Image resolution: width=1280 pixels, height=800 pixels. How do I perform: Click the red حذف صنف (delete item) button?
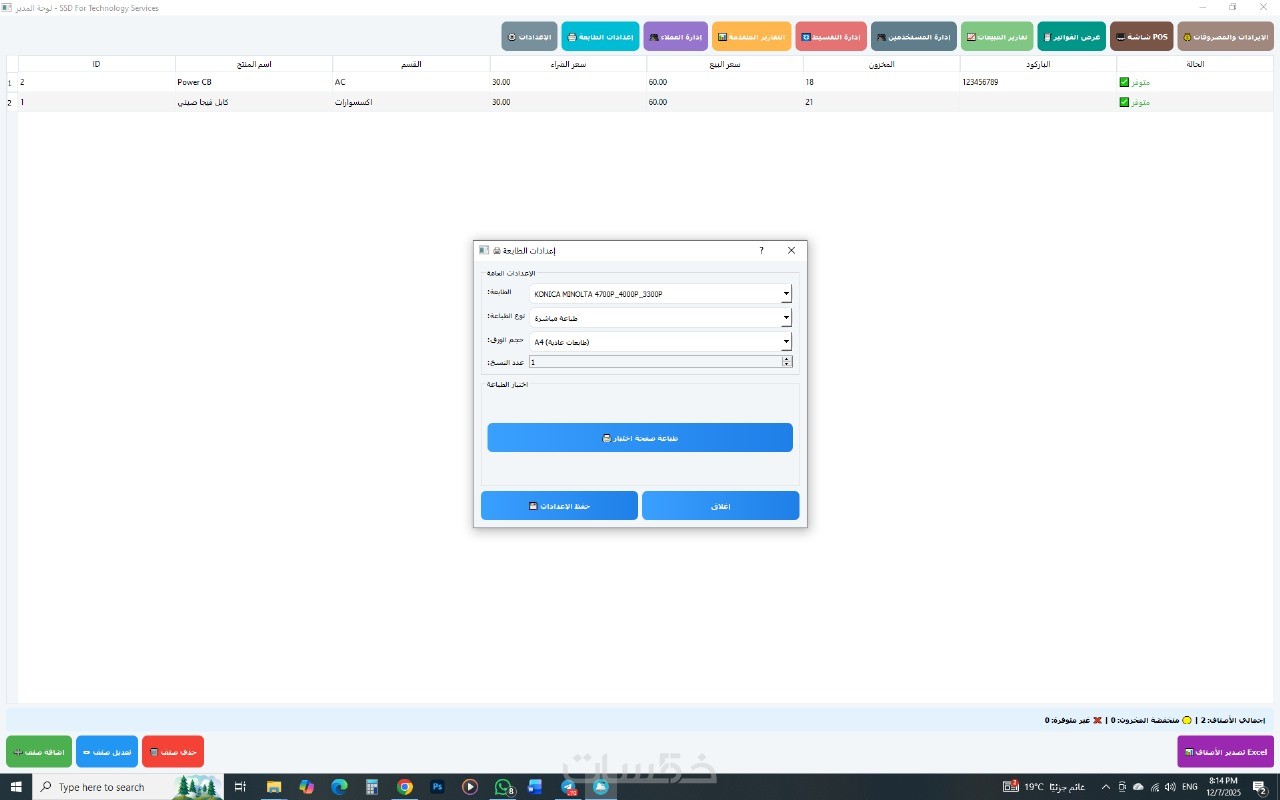(173, 752)
